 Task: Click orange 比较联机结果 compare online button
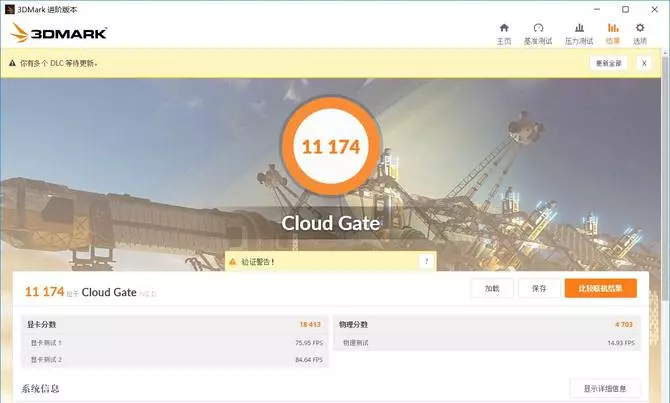click(x=600, y=288)
